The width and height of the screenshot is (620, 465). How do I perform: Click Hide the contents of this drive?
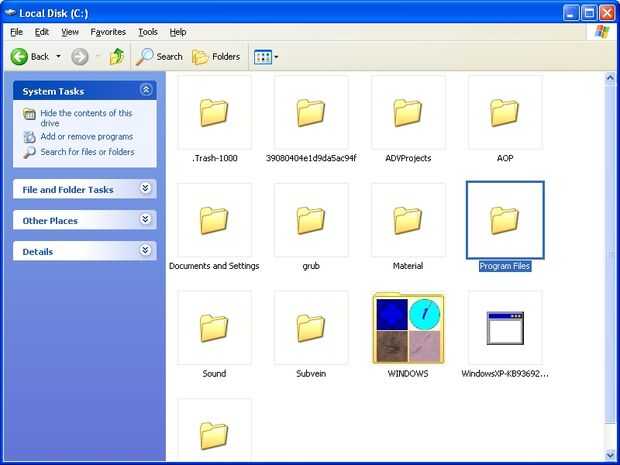[x=86, y=118]
